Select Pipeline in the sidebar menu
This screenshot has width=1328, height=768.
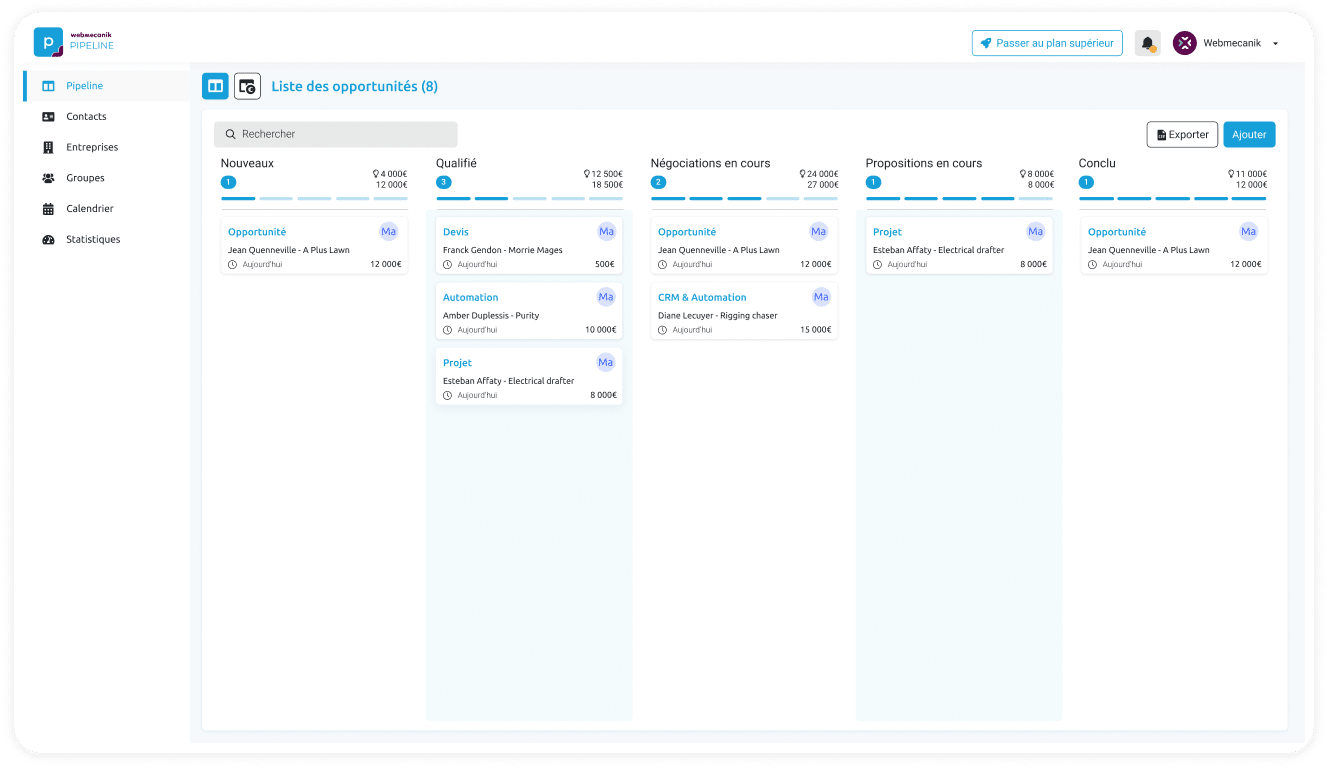coord(85,86)
